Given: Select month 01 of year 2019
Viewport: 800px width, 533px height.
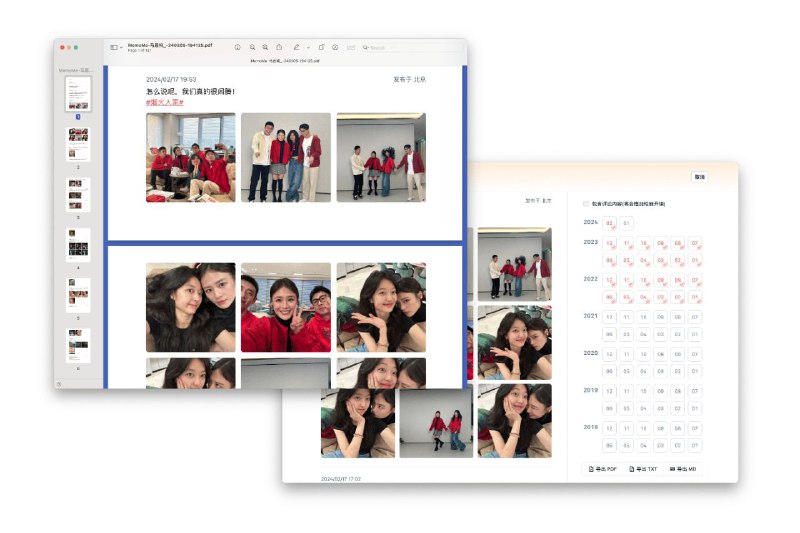Looking at the screenshot, I should 695,409.
